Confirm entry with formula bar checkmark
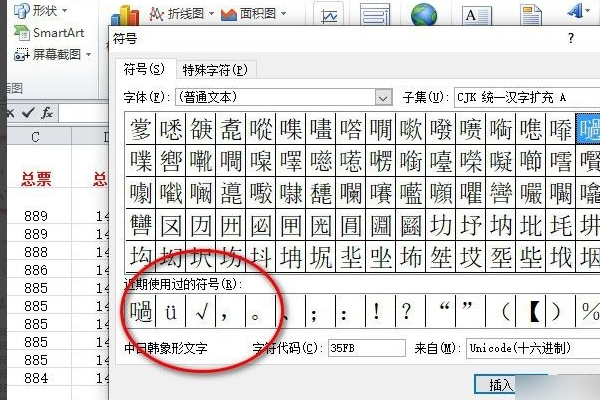 tap(28, 113)
